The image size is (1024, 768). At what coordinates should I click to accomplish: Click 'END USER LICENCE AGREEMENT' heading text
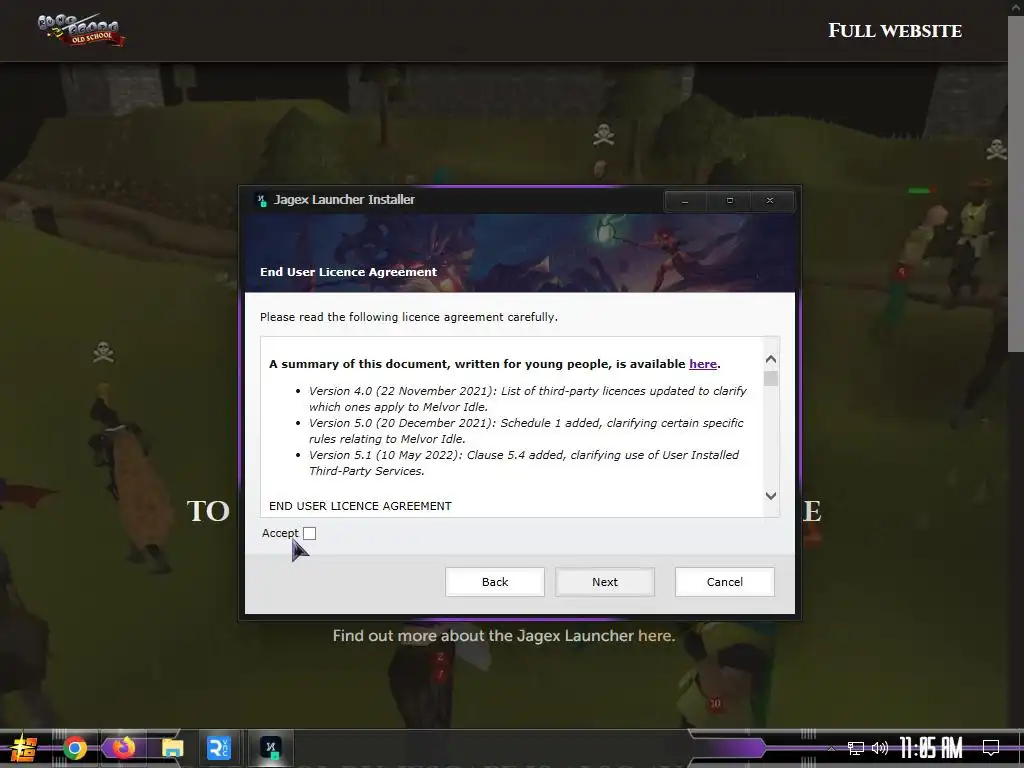click(x=360, y=506)
